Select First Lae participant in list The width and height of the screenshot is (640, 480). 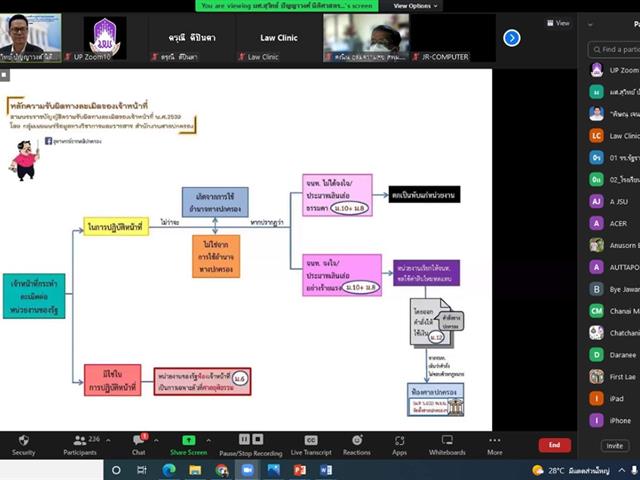(614, 376)
